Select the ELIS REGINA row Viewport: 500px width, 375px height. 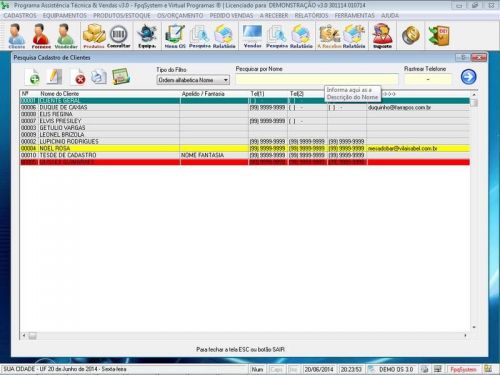[x=245, y=114]
